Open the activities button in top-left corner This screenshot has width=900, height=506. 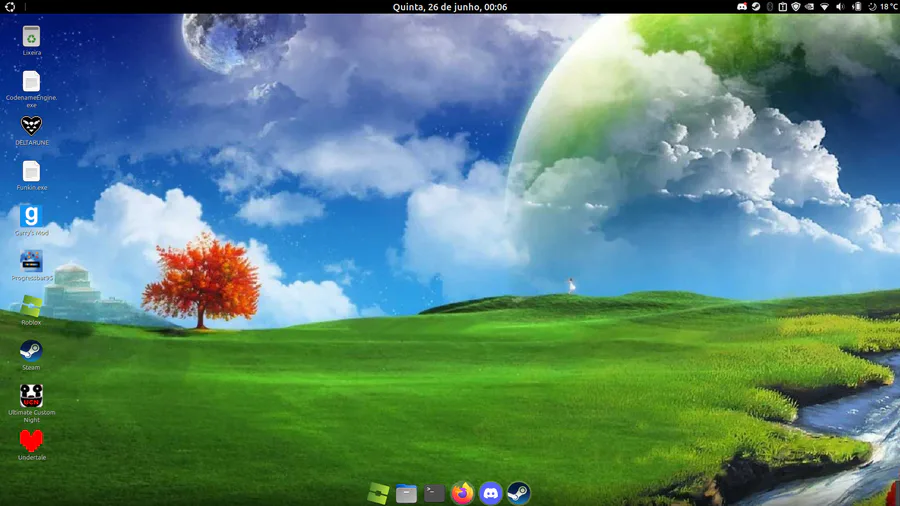coord(10,7)
